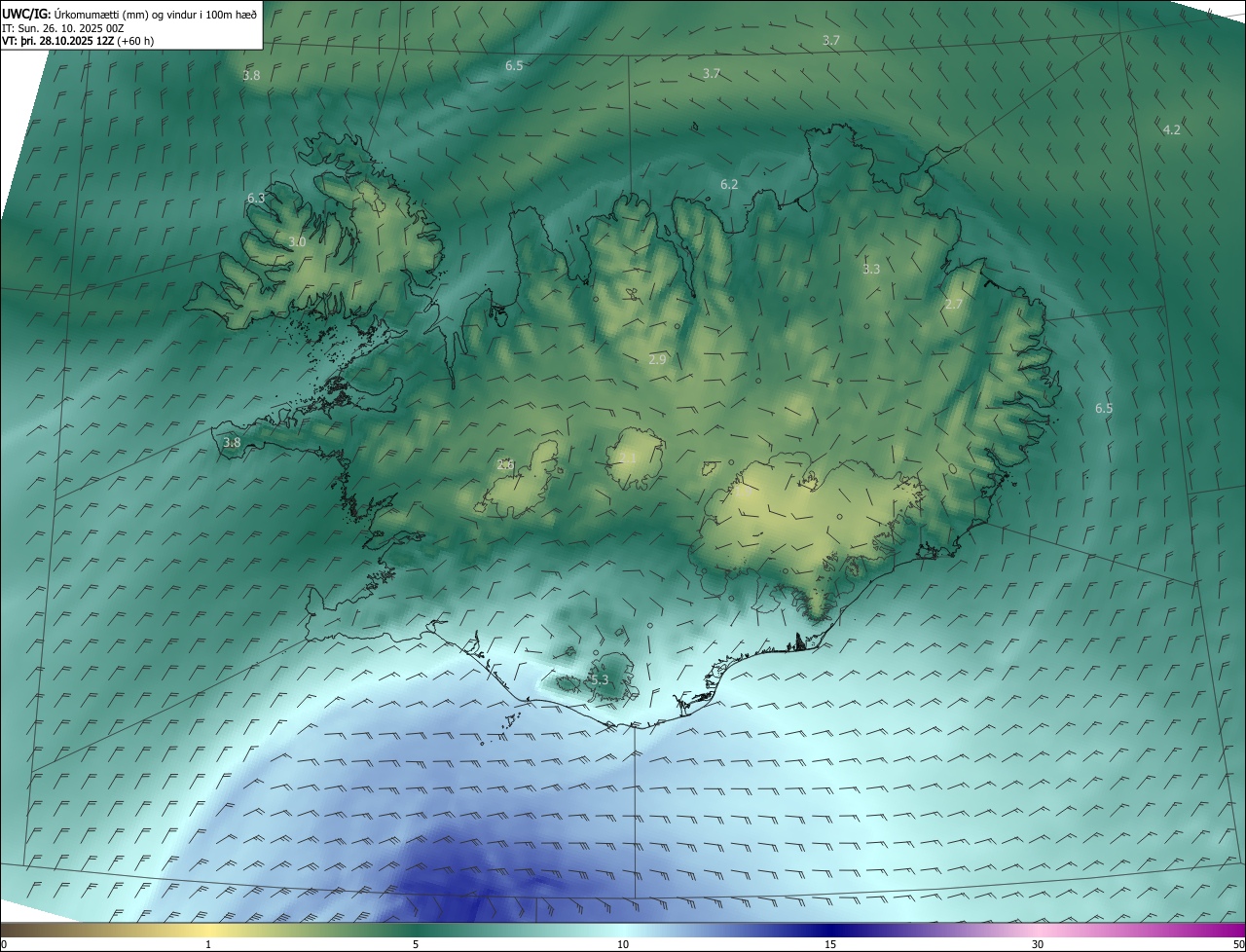
Task: Click the 2.7 value label in east Iceland
Action: [x=953, y=304]
